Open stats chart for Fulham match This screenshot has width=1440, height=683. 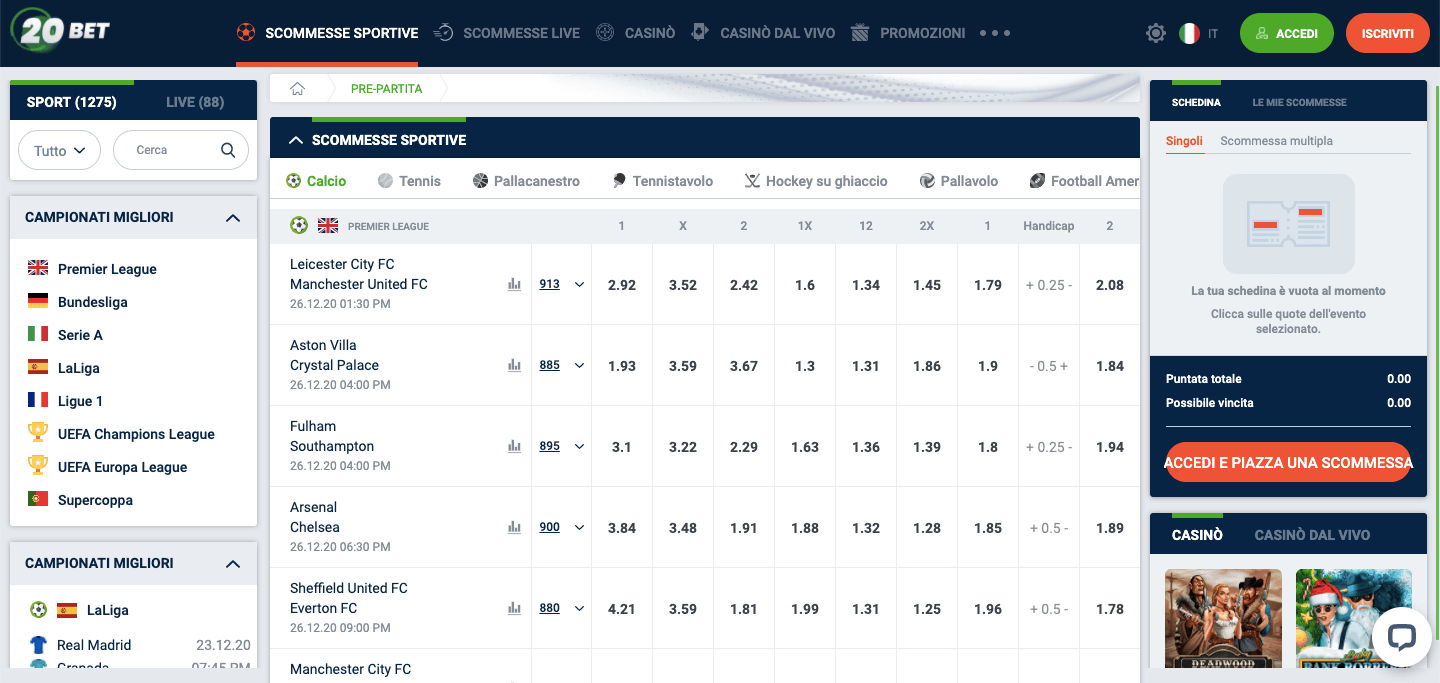click(514, 447)
